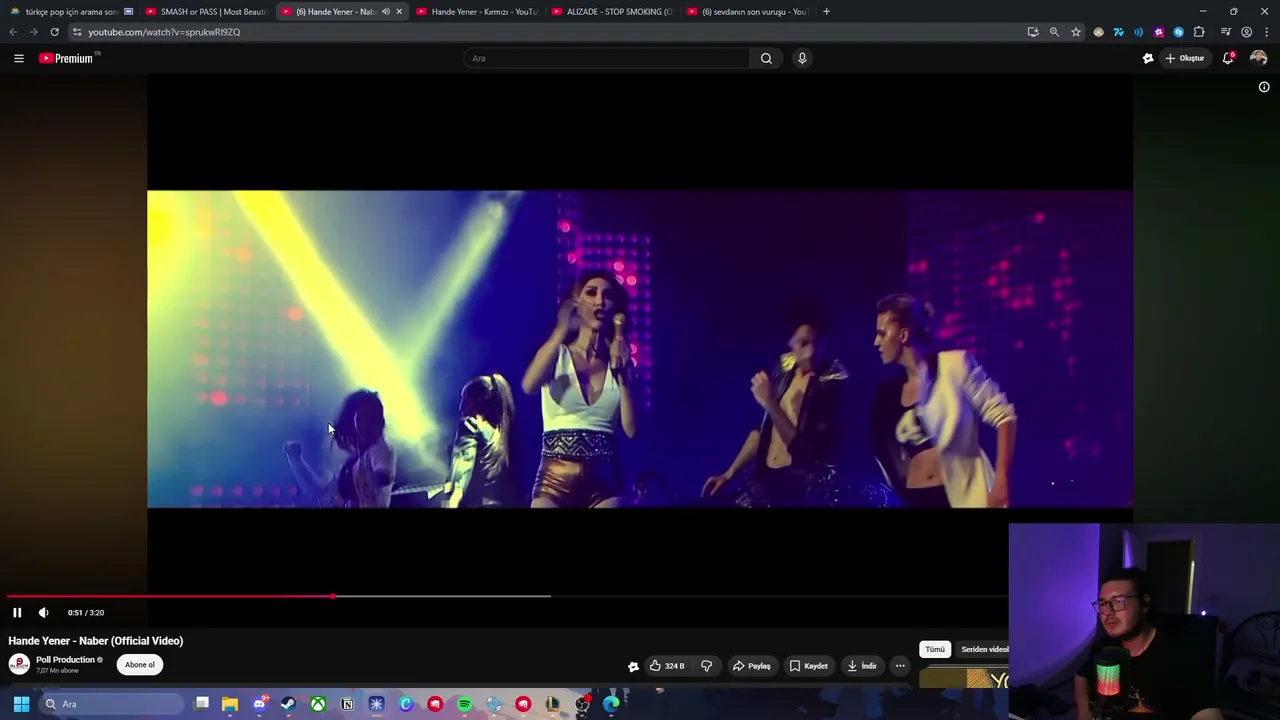
Task: Switch to türkçe pop search tab
Action: coord(72,12)
